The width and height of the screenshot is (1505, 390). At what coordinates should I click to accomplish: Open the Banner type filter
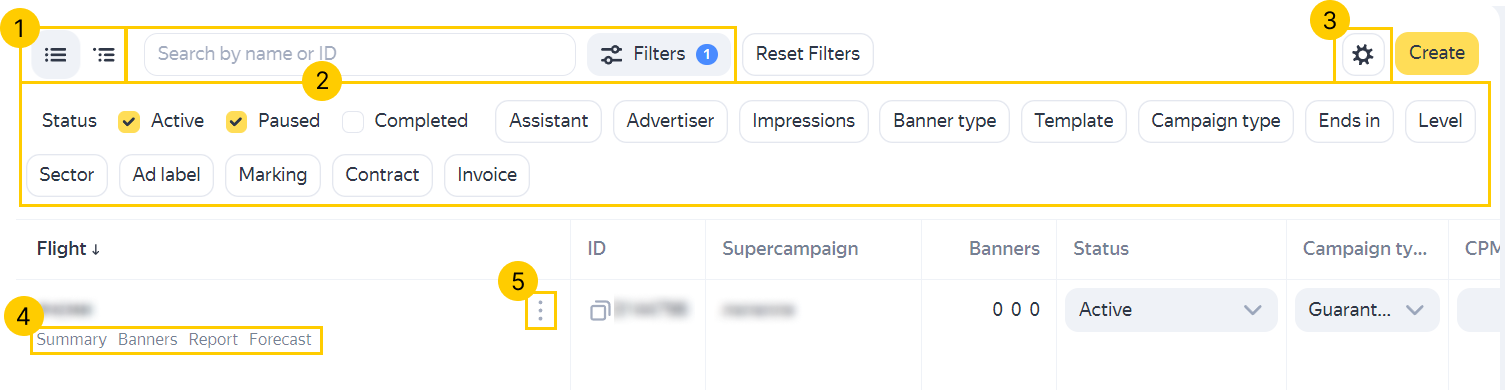(x=944, y=121)
